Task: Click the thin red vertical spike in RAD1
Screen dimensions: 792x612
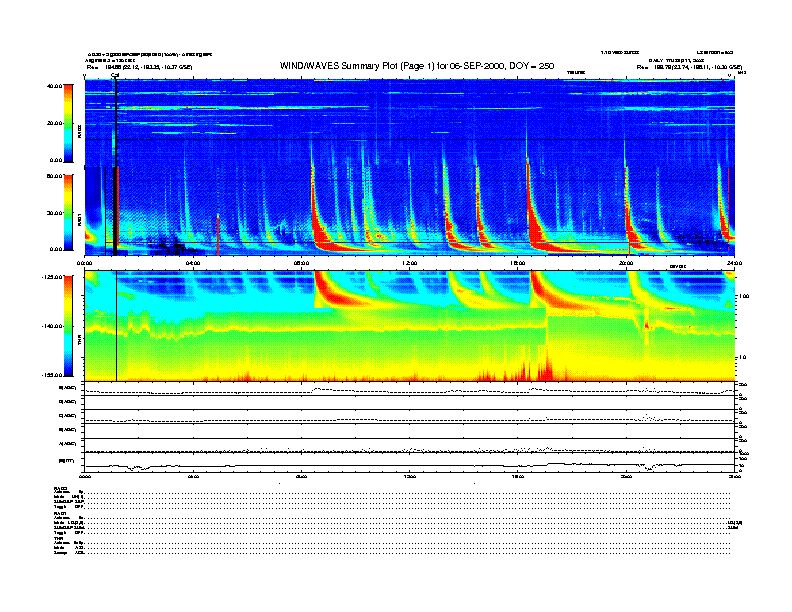Action: tap(218, 235)
